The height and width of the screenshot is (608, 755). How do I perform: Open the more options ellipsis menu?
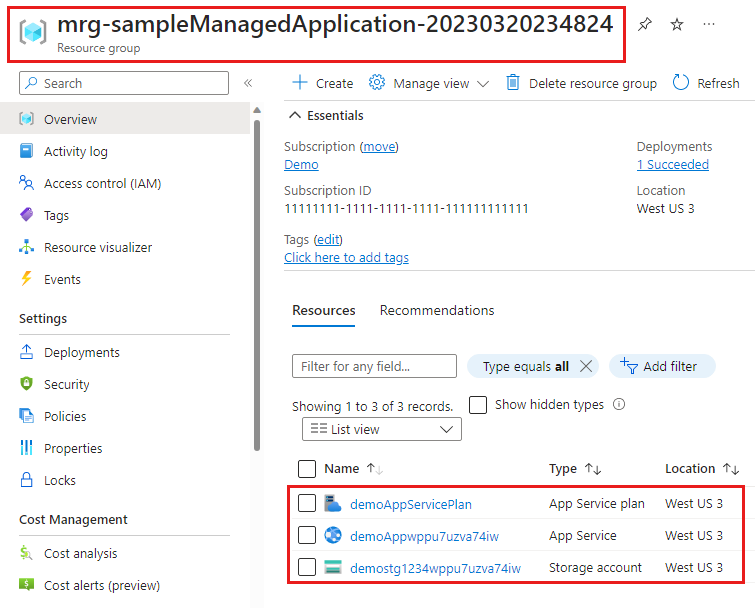[x=709, y=25]
